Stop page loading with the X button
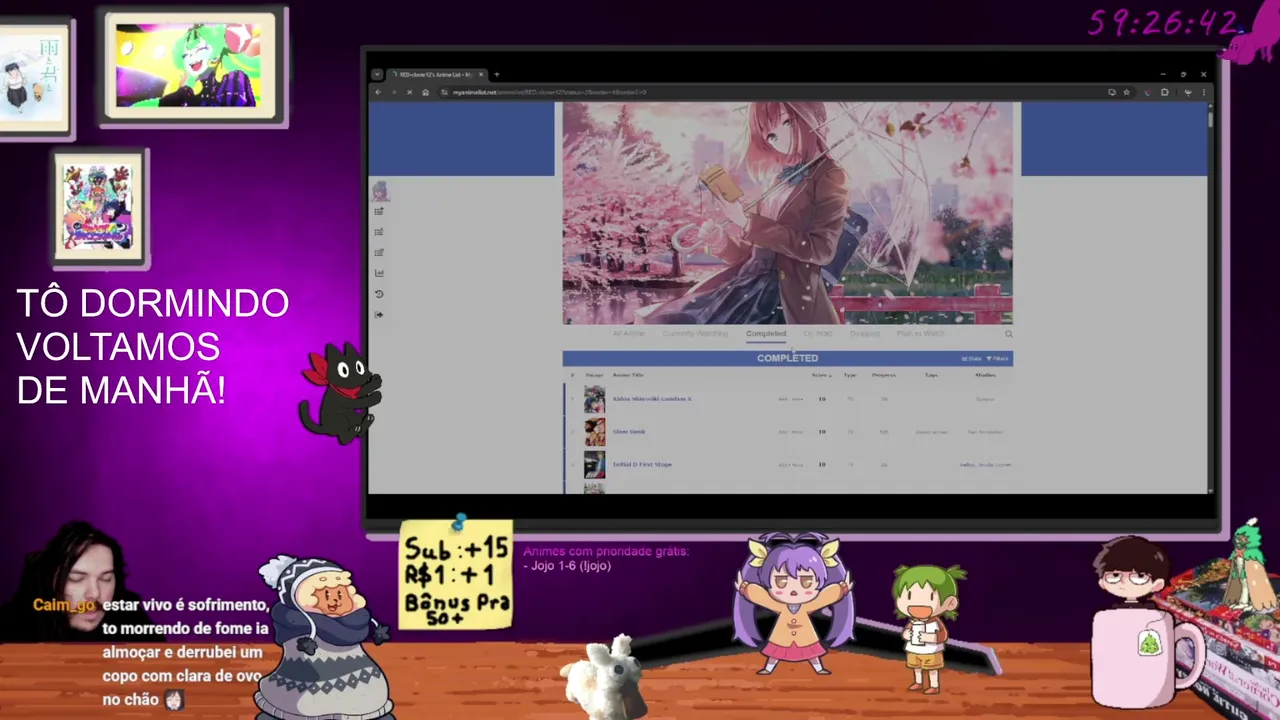This screenshot has width=1280, height=720. click(409, 92)
